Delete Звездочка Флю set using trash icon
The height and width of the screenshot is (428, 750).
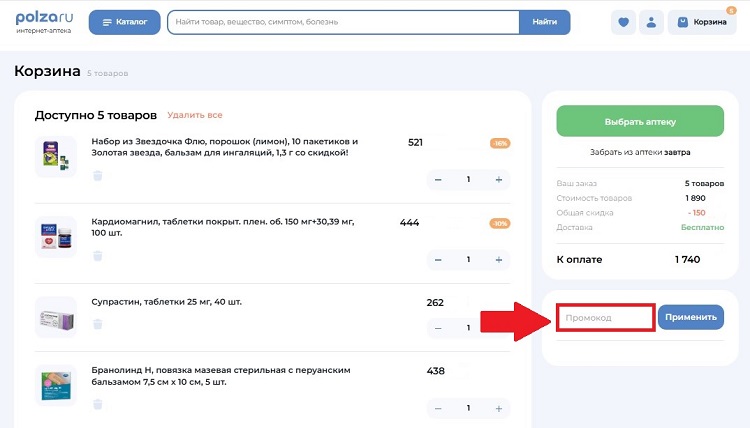97,176
